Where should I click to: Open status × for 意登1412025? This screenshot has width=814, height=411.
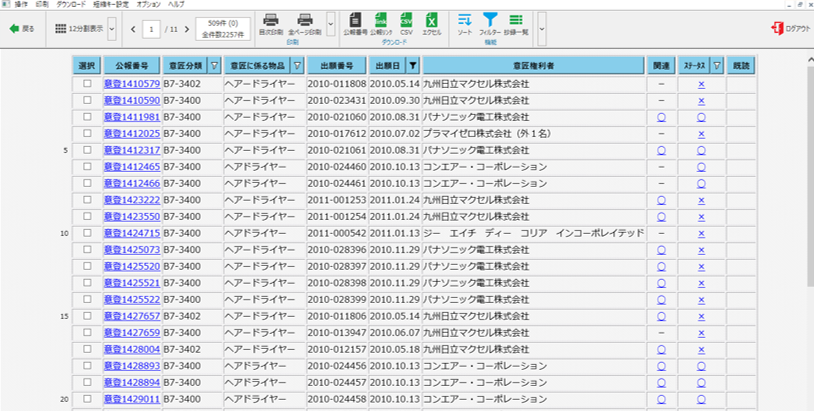(x=701, y=134)
